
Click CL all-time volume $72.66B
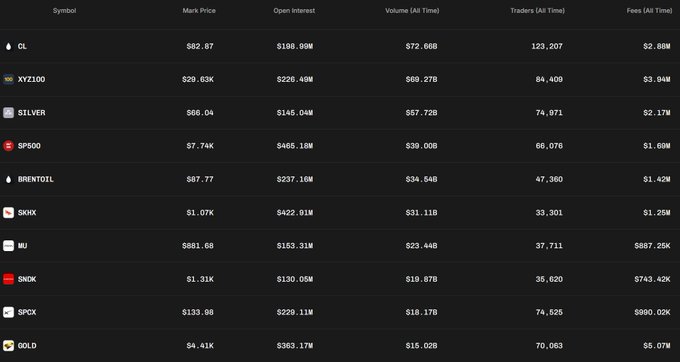pyautogui.click(x=422, y=46)
